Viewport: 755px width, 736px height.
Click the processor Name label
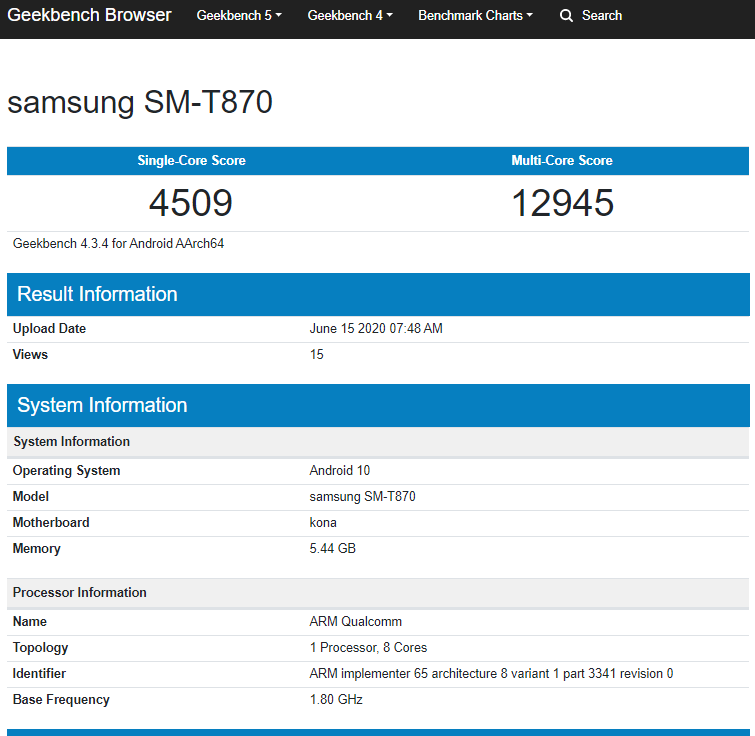pyautogui.click(x=30, y=621)
